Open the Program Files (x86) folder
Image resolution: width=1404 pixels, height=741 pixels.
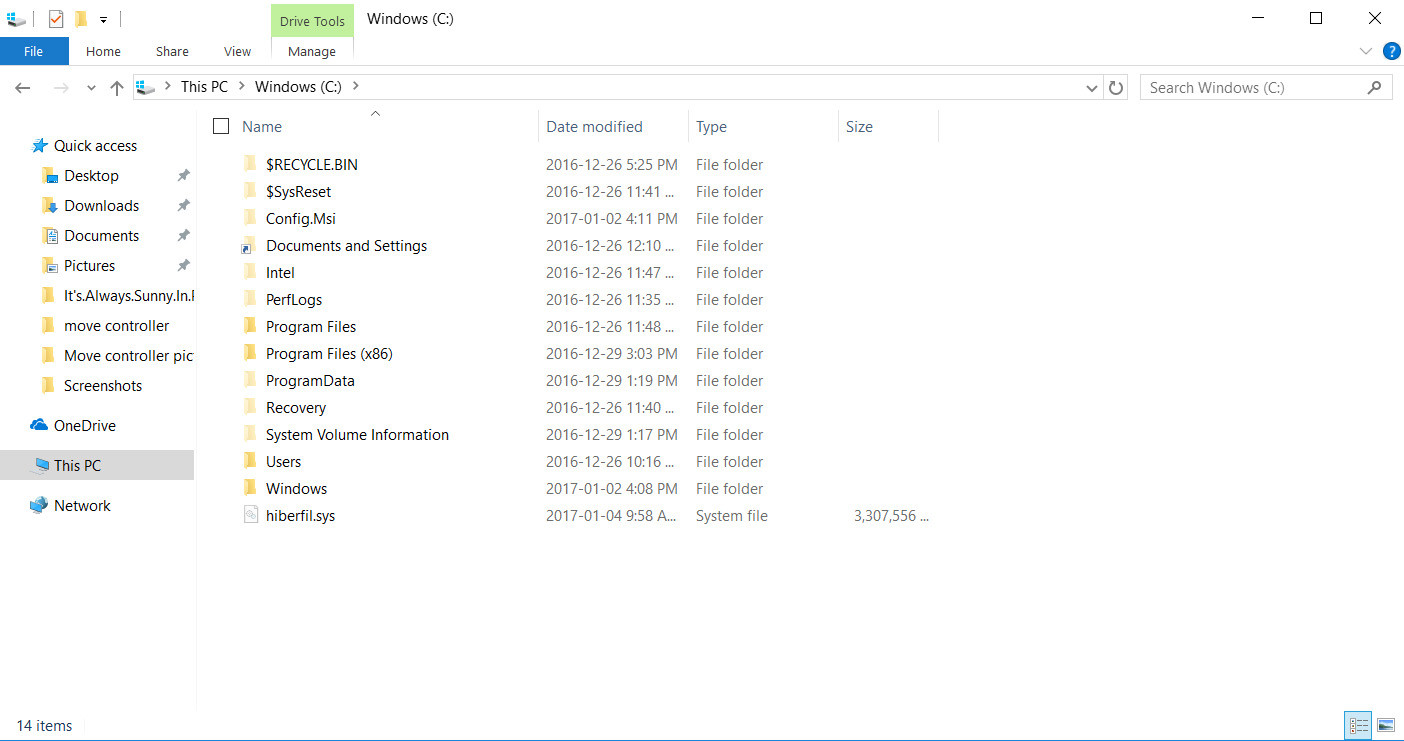click(x=331, y=353)
